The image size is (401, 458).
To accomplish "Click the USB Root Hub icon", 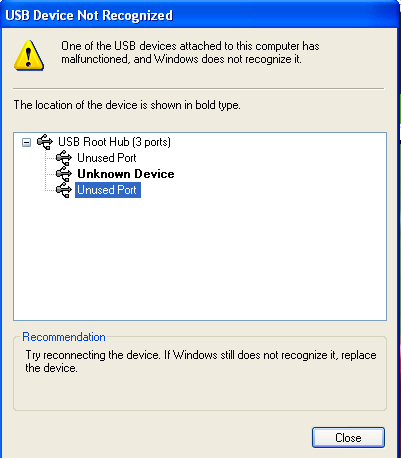I will coord(45,142).
